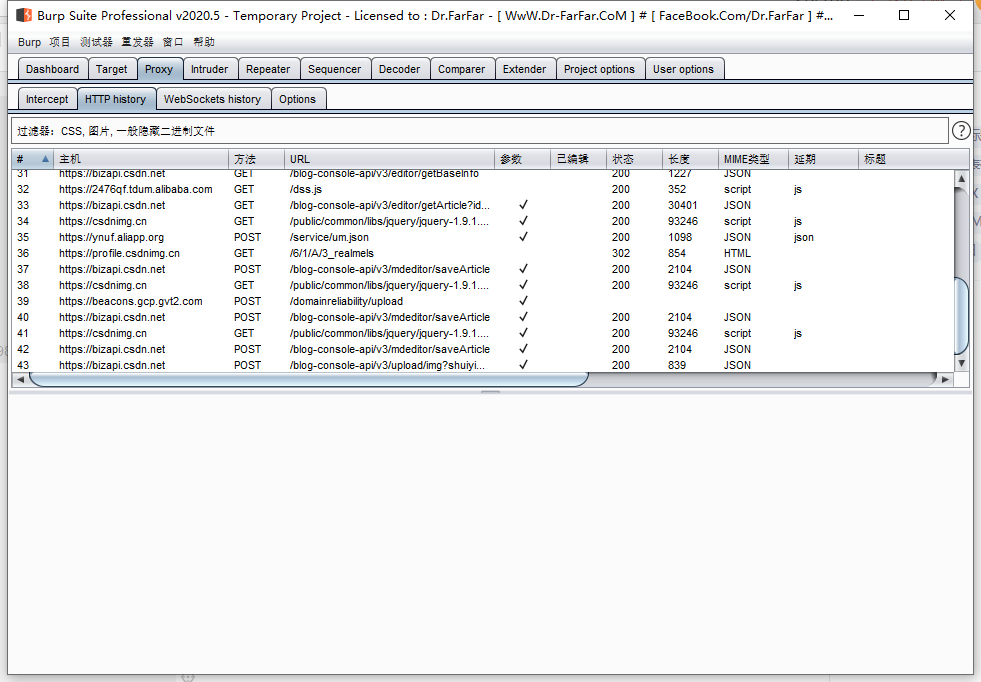Click status 302 in row 36
Image resolution: width=981 pixels, height=682 pixels.
pos(621,253)
